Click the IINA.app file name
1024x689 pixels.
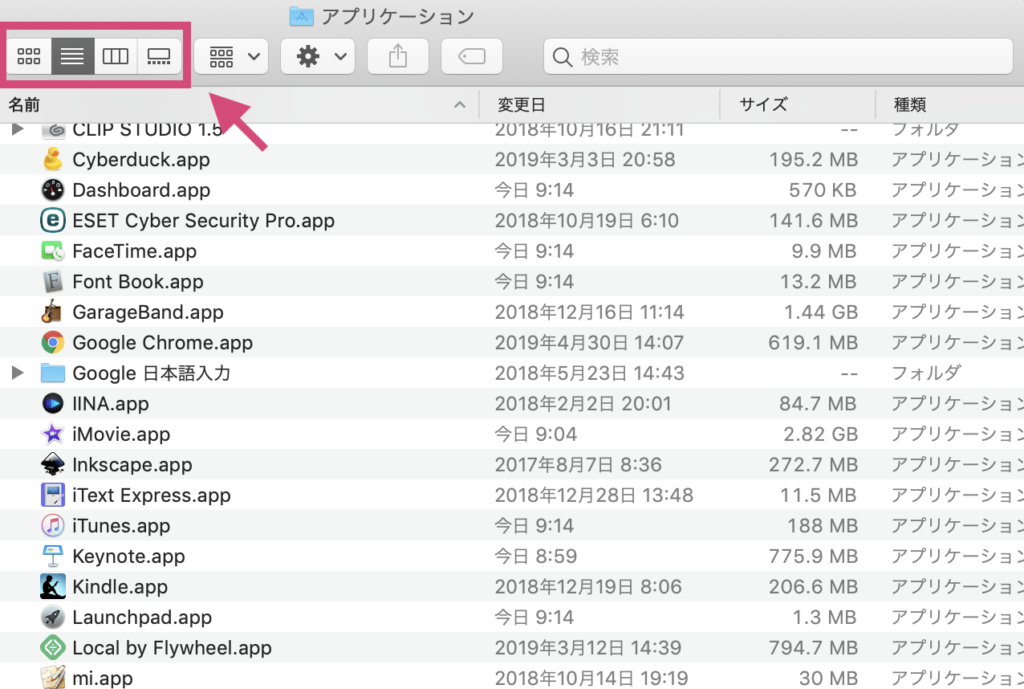point(110,404)
